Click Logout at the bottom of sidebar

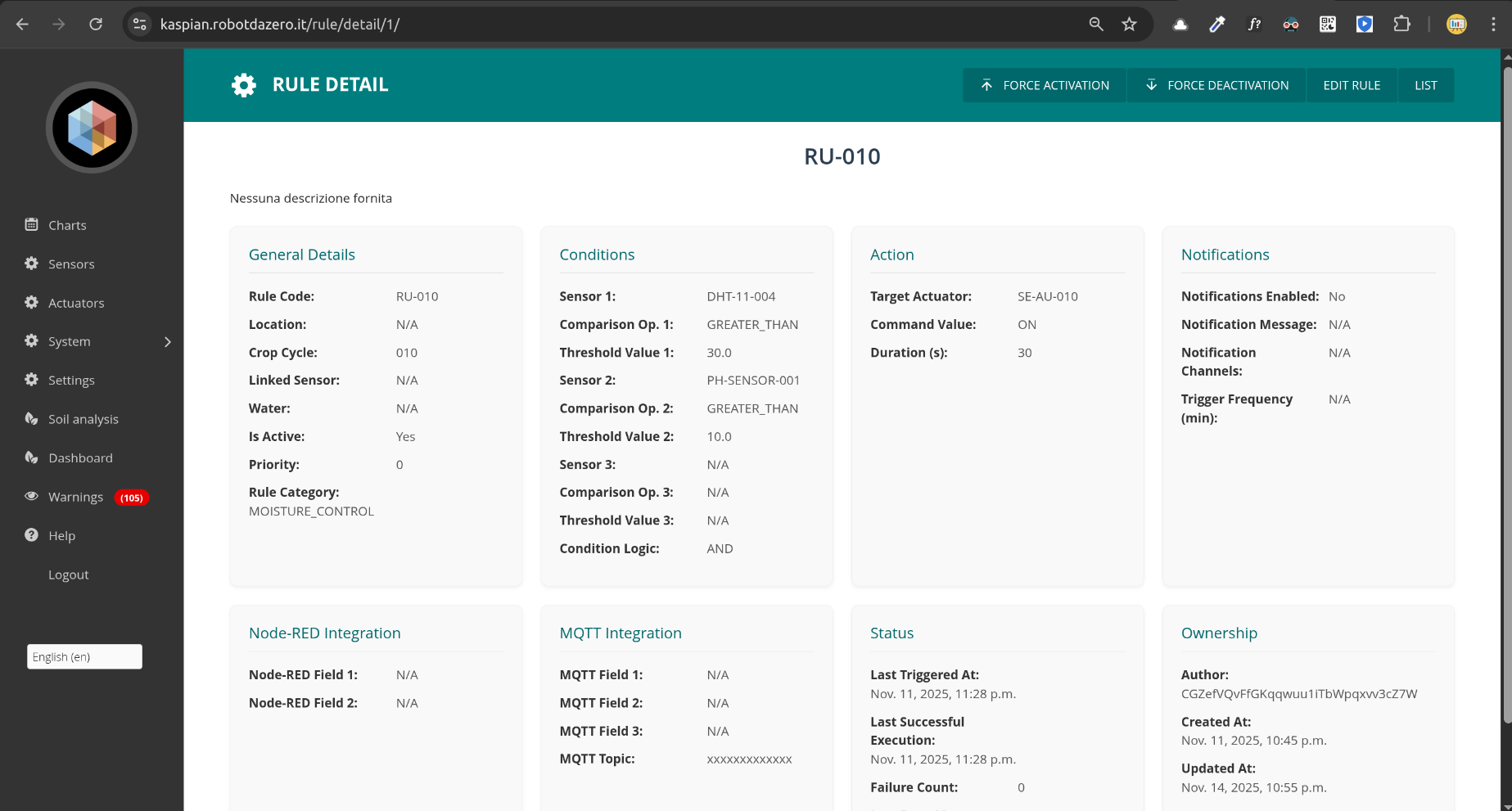click(68, 574)
